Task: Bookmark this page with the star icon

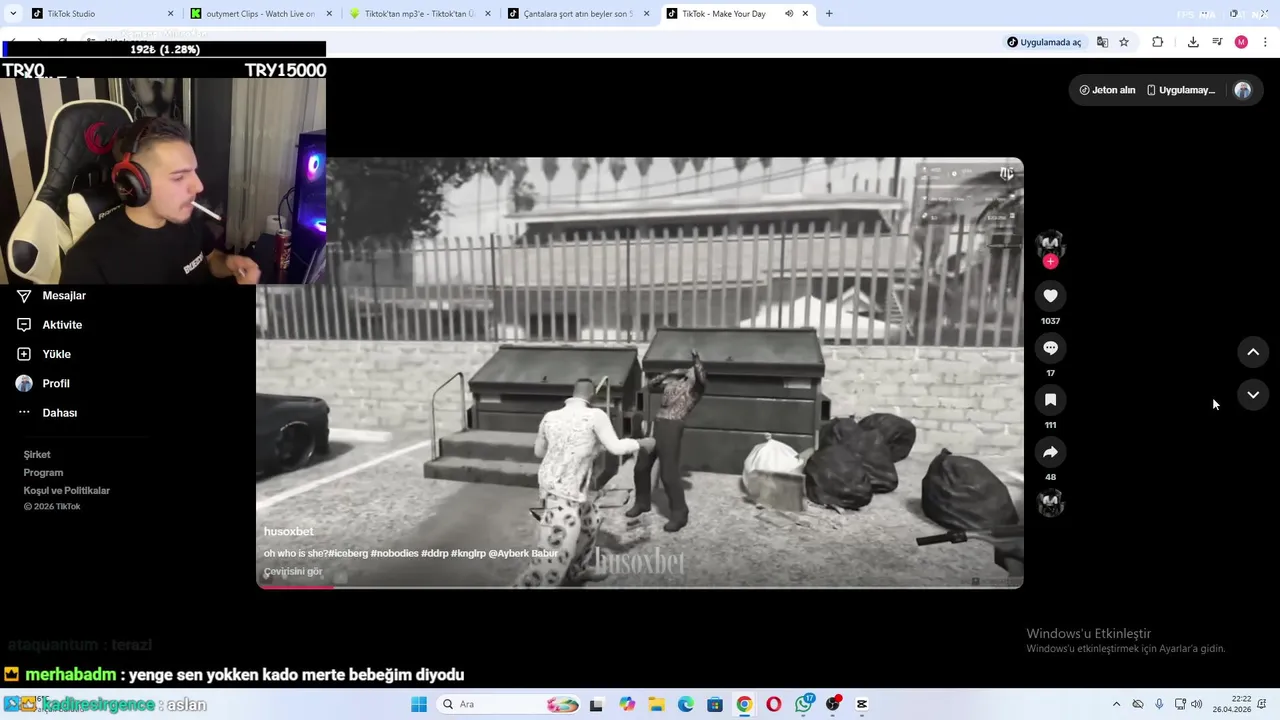Action: 1124,42
